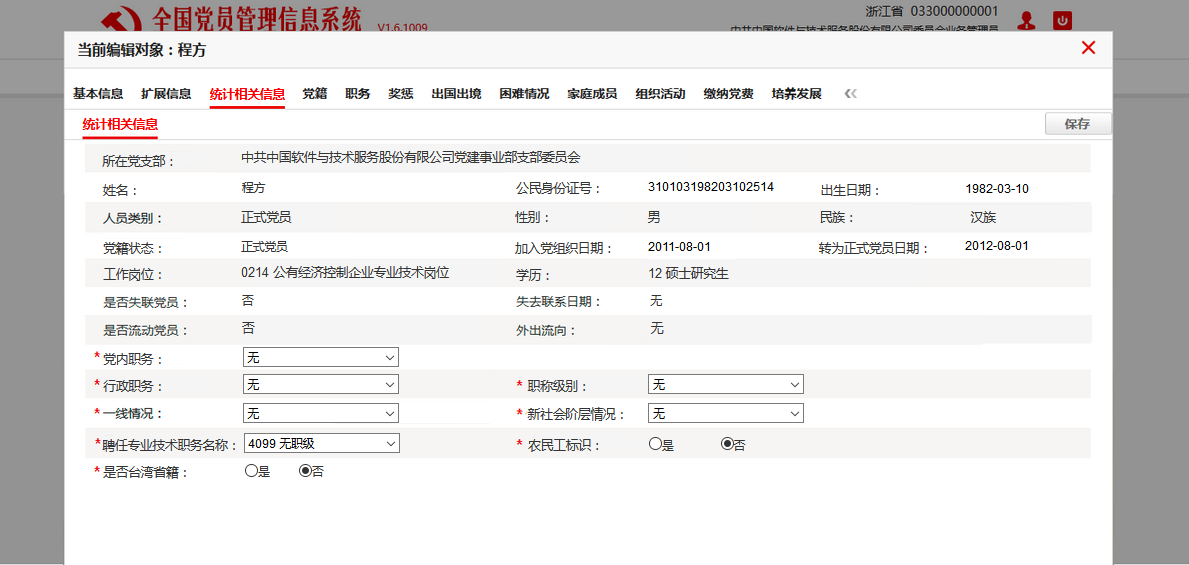Click the 统计相关信息 sub-section label
The height and width of the screenshot is (565, 1189).
click(x=120, y=124)
